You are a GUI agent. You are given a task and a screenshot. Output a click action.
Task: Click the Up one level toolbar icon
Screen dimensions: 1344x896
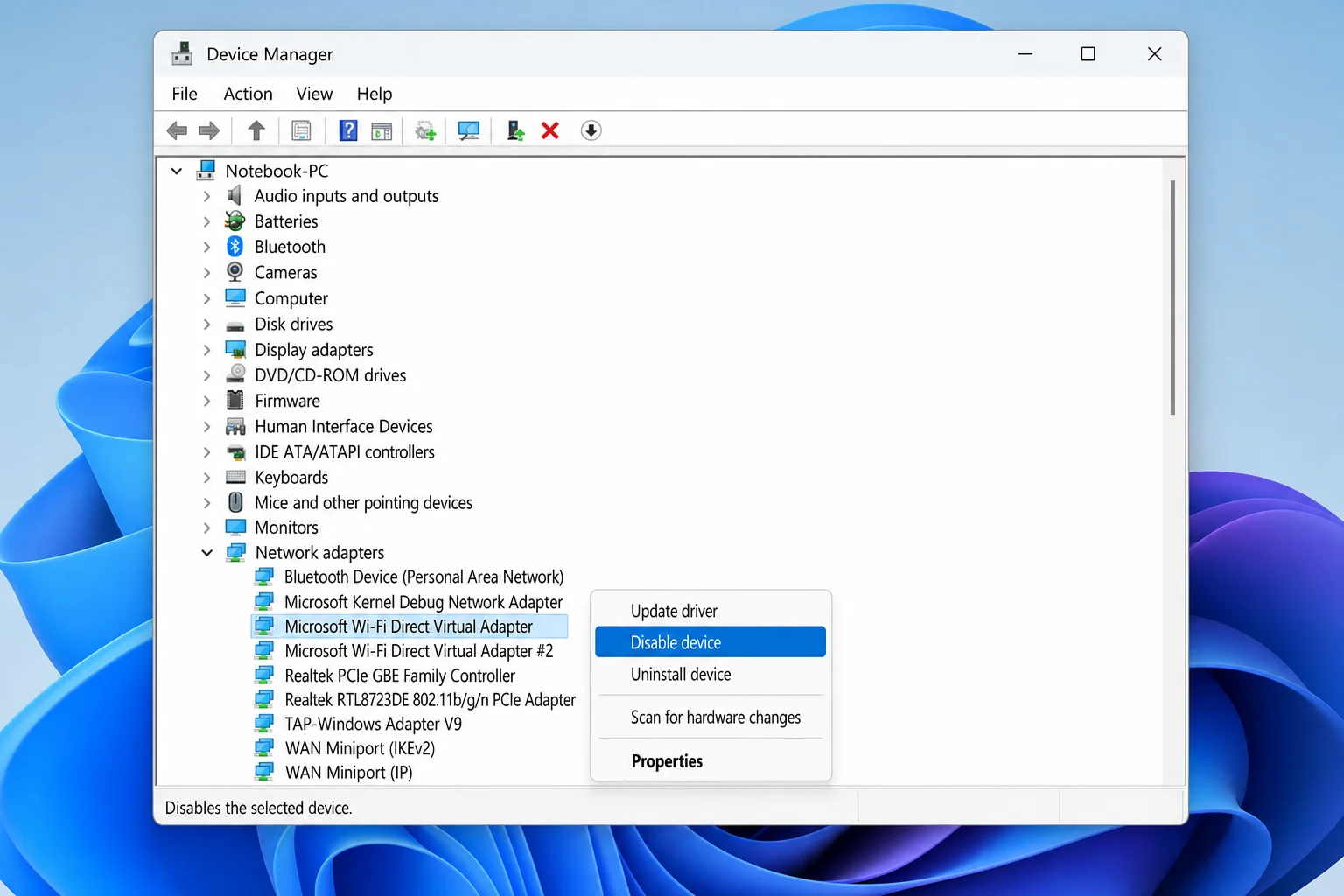[x=256, y=131]
